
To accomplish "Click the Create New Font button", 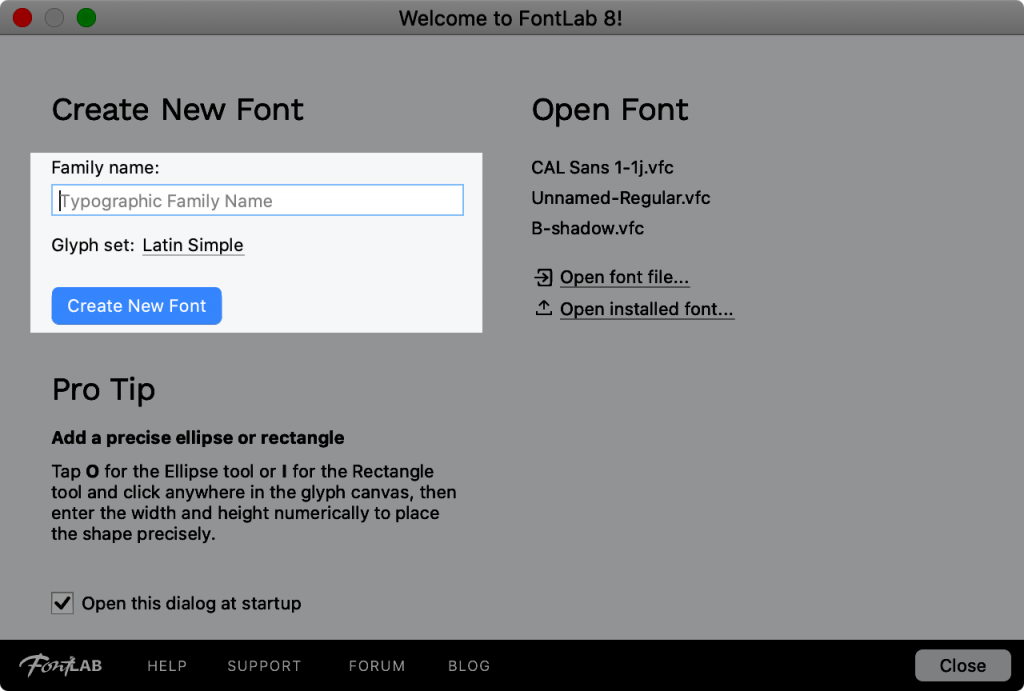I will (x=136, y=306).
